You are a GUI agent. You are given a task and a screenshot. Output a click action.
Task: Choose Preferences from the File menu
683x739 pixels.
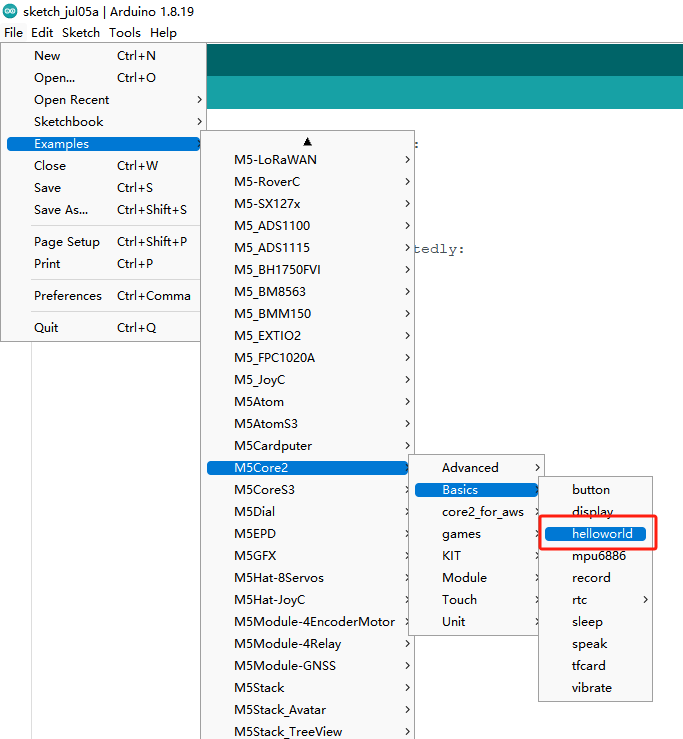coord(68,296)
